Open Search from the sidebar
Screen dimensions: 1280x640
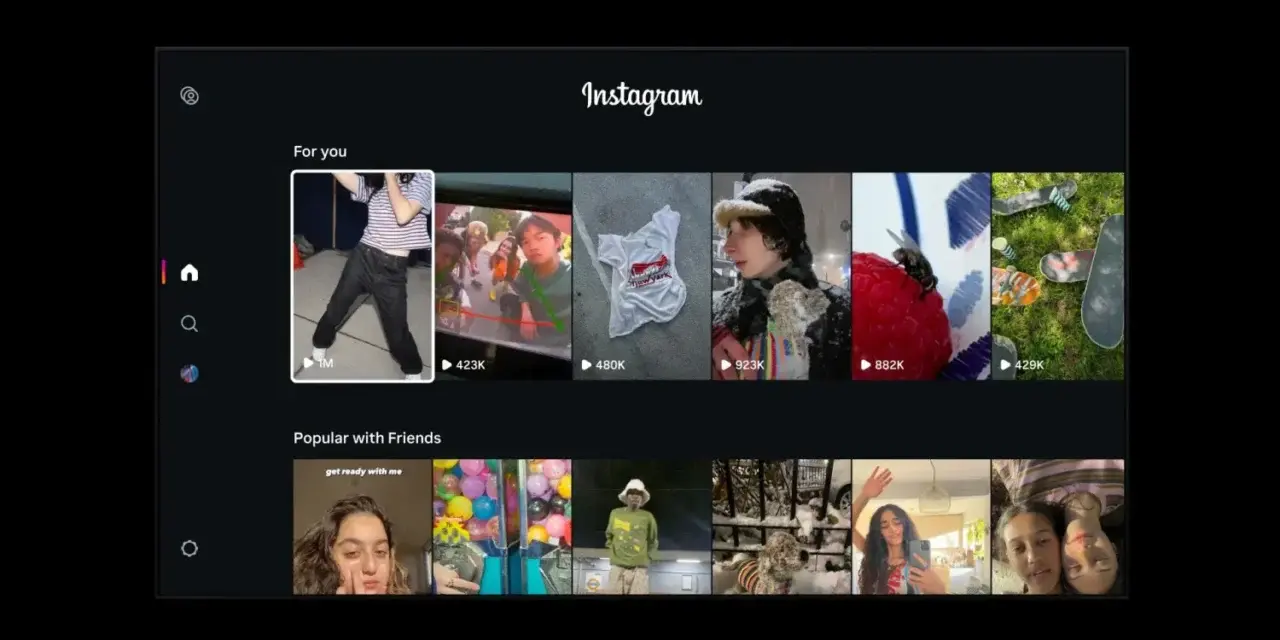coord(189,324)
